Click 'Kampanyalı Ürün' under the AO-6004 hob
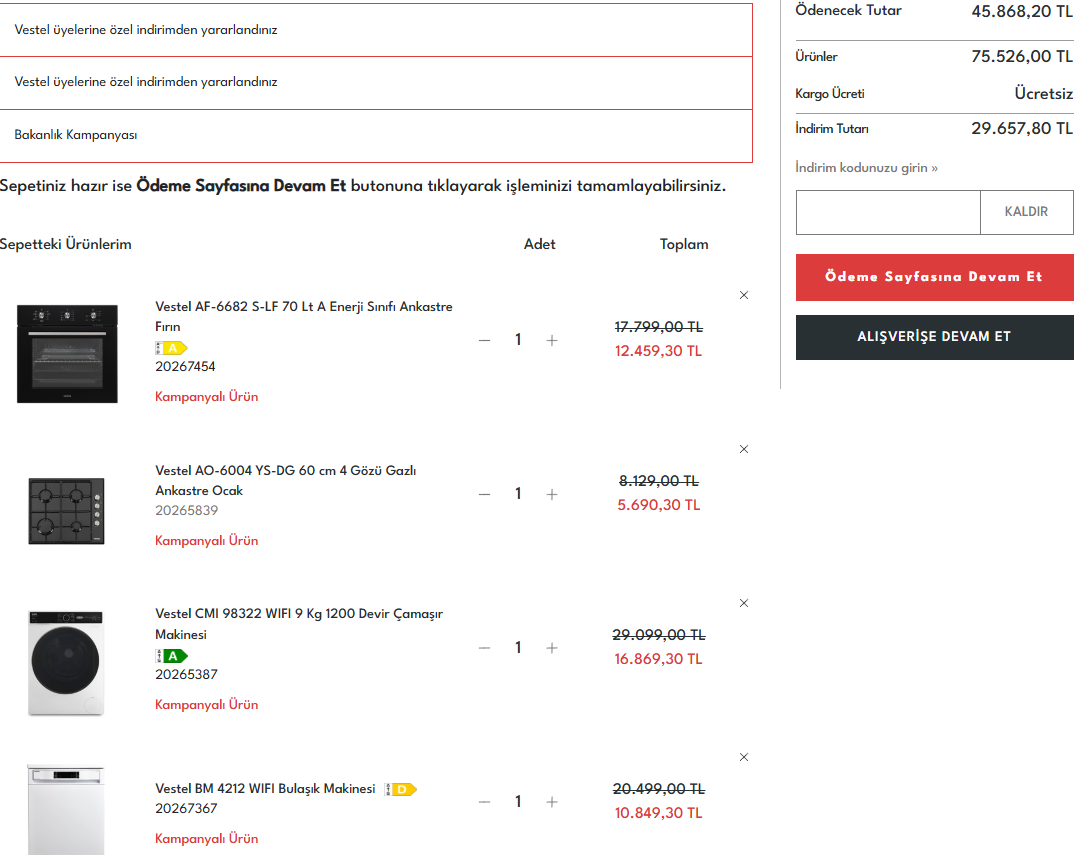Image resolution: width=1075 pixels, height=855 pixels. 206,541
